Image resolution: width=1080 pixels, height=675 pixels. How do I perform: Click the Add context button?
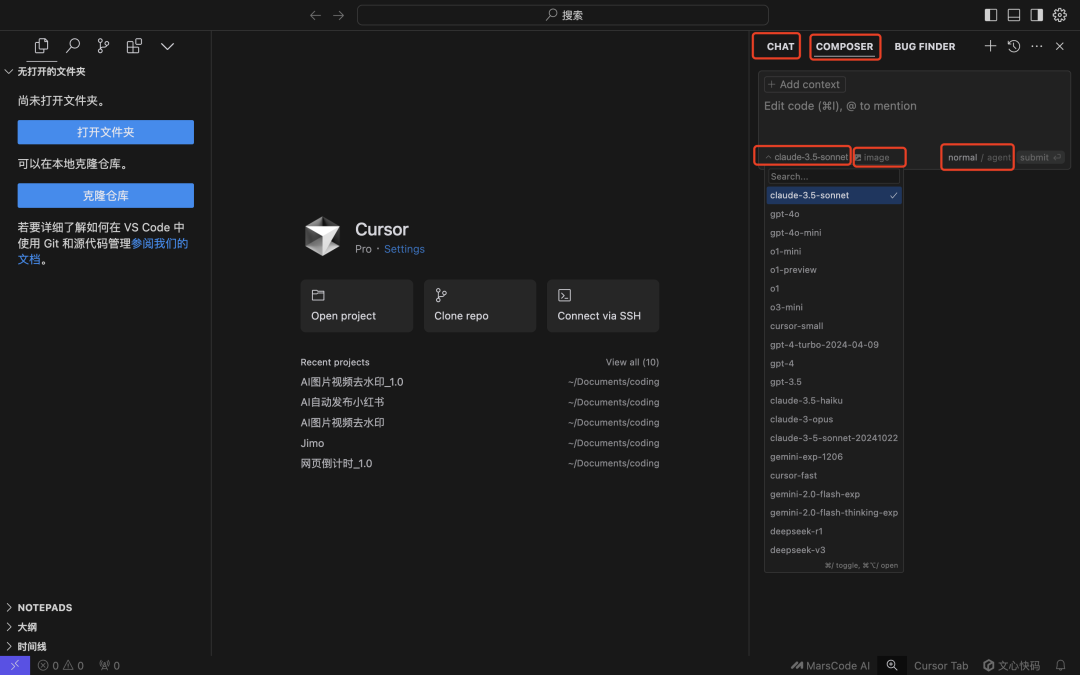click(804, 84)
